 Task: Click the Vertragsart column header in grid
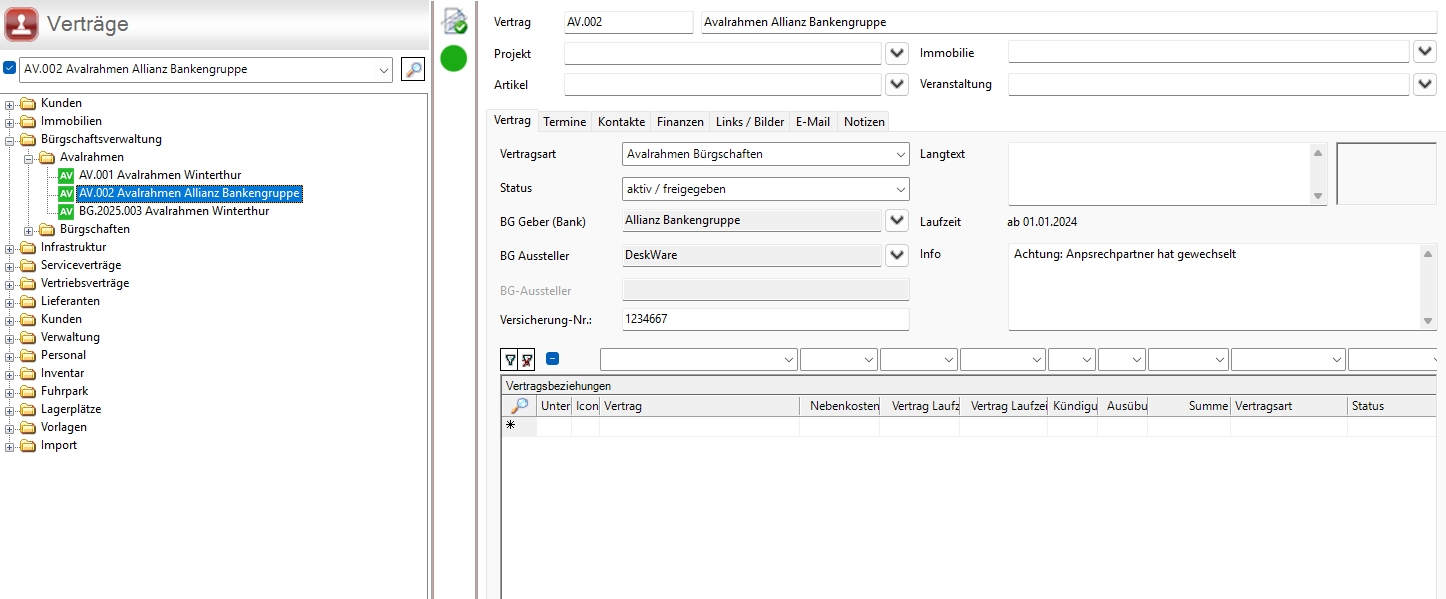(1289, 406)
